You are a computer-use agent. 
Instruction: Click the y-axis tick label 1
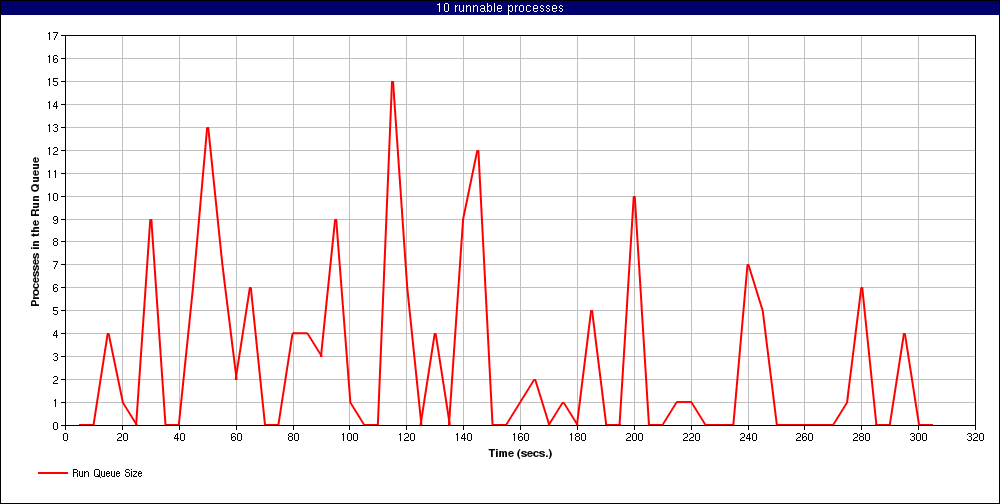(x=56, y=403)
